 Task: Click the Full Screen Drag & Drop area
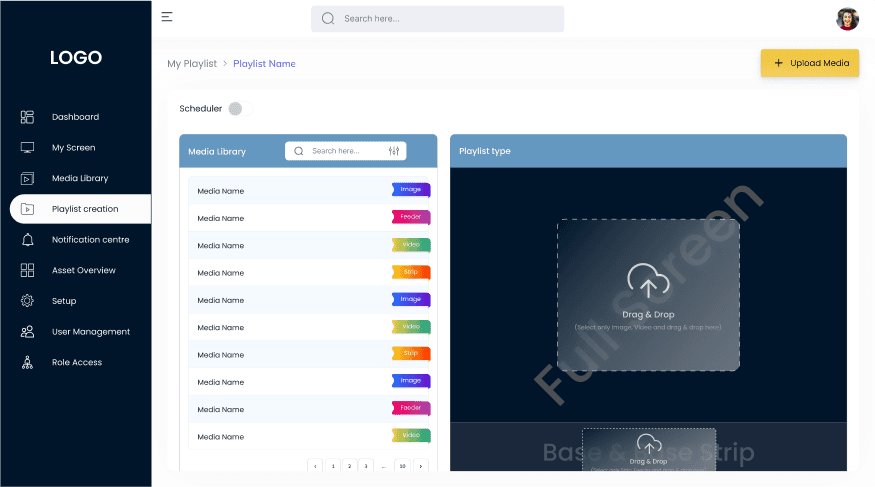coord(648,295)
